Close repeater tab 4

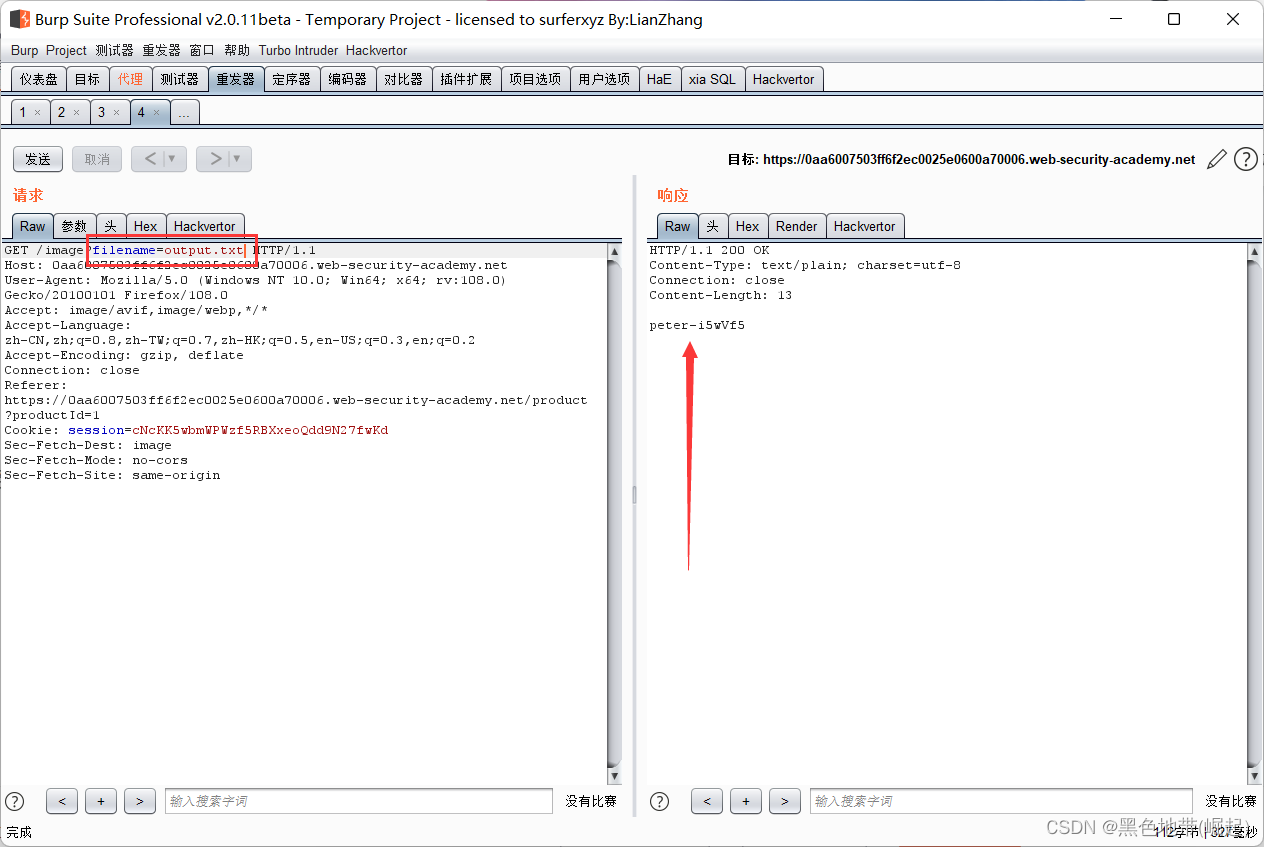pyautogui.click(x=156, y=113)
